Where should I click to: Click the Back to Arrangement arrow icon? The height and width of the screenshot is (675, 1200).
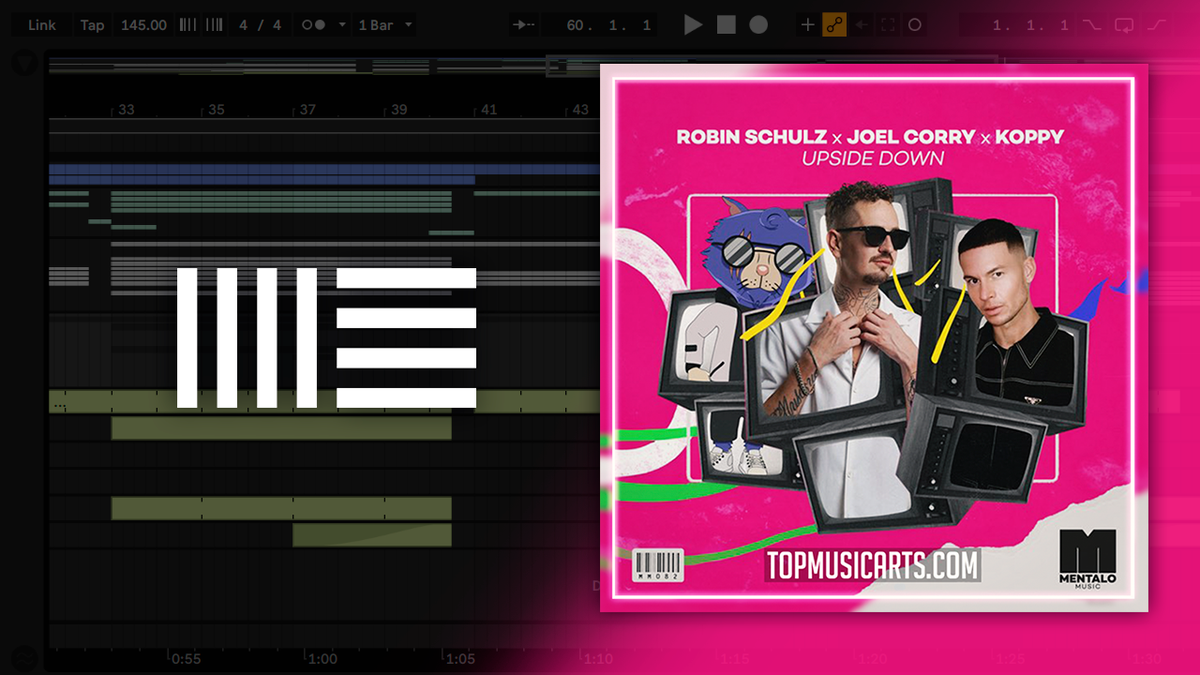tap(862, 24)
